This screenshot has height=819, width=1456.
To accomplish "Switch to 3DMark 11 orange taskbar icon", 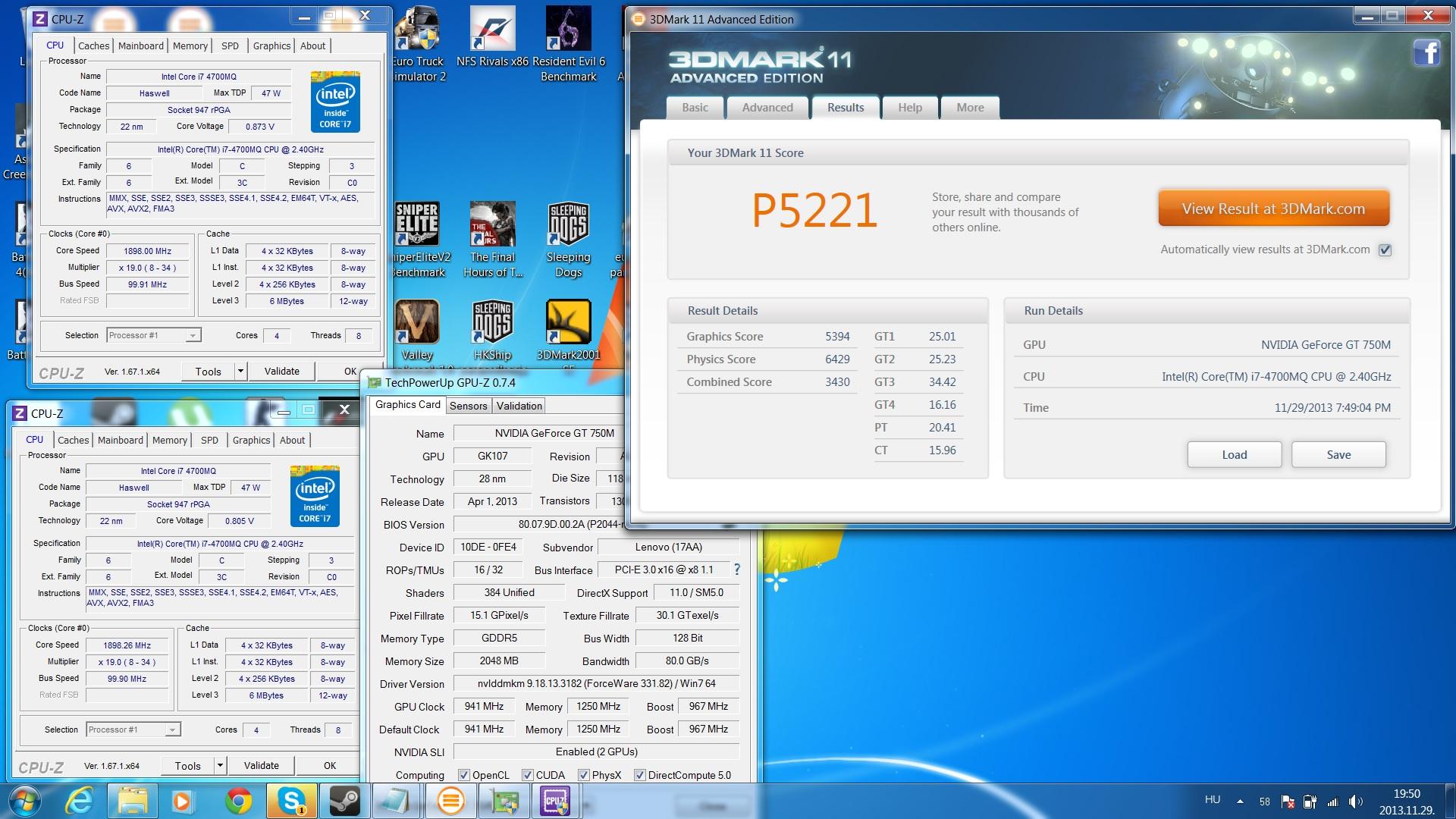I will tap(450, 801).
